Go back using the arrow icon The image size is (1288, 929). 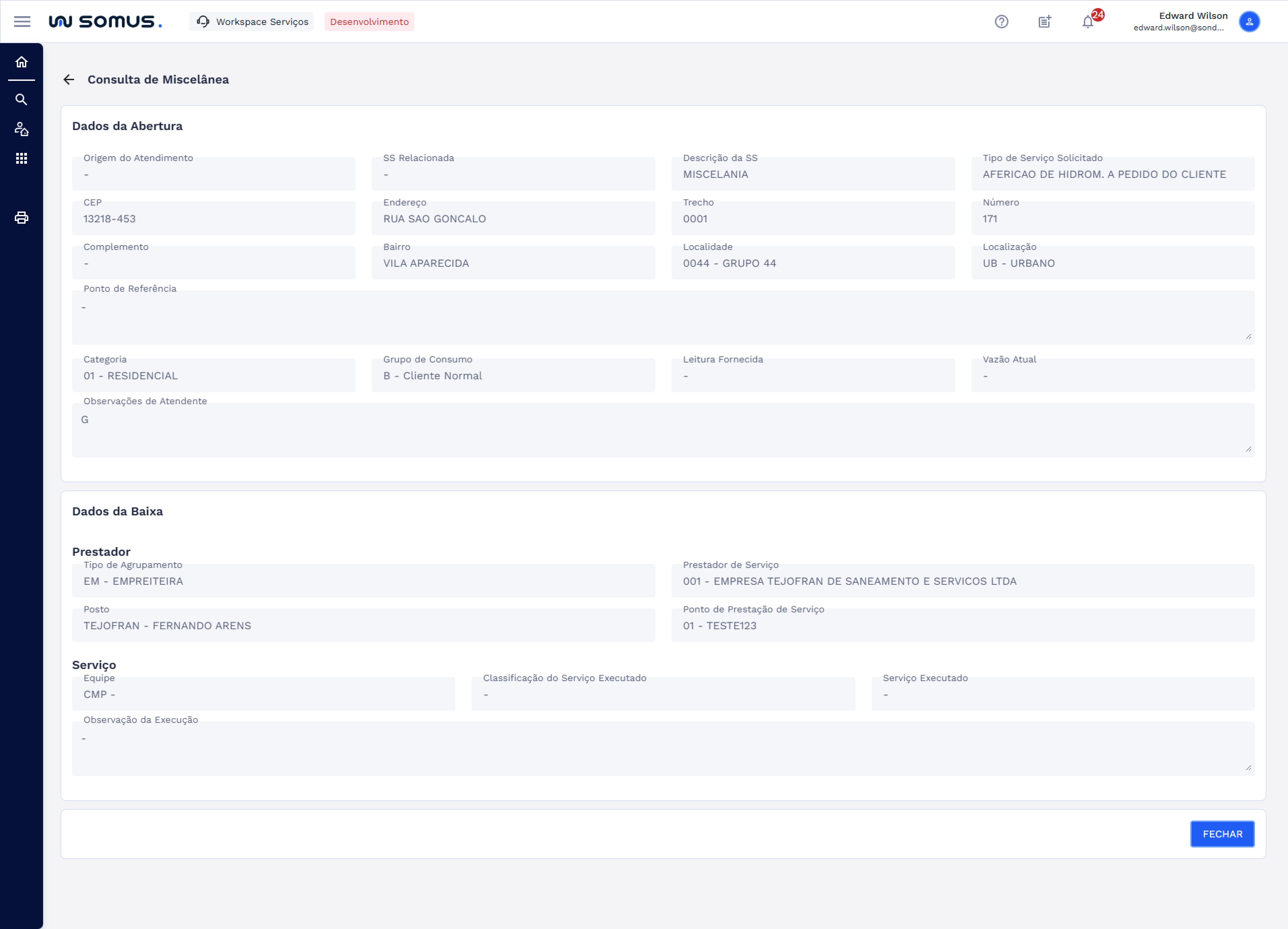[x=69, y=79]
